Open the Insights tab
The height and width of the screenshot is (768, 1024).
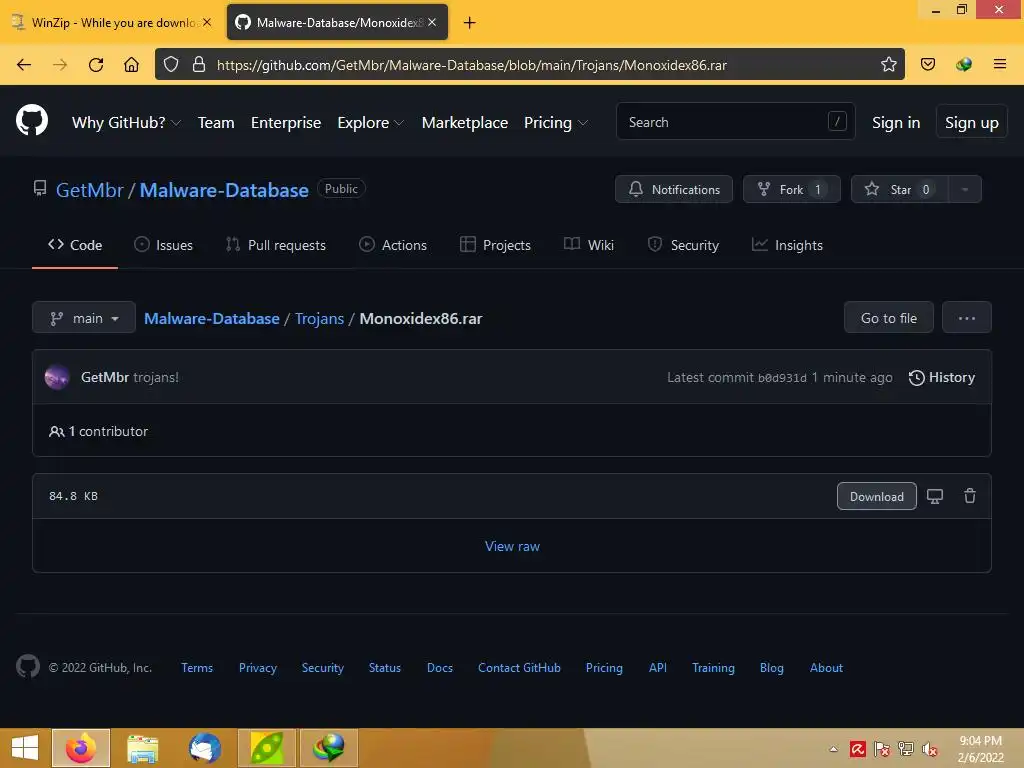tap(787, 245)
